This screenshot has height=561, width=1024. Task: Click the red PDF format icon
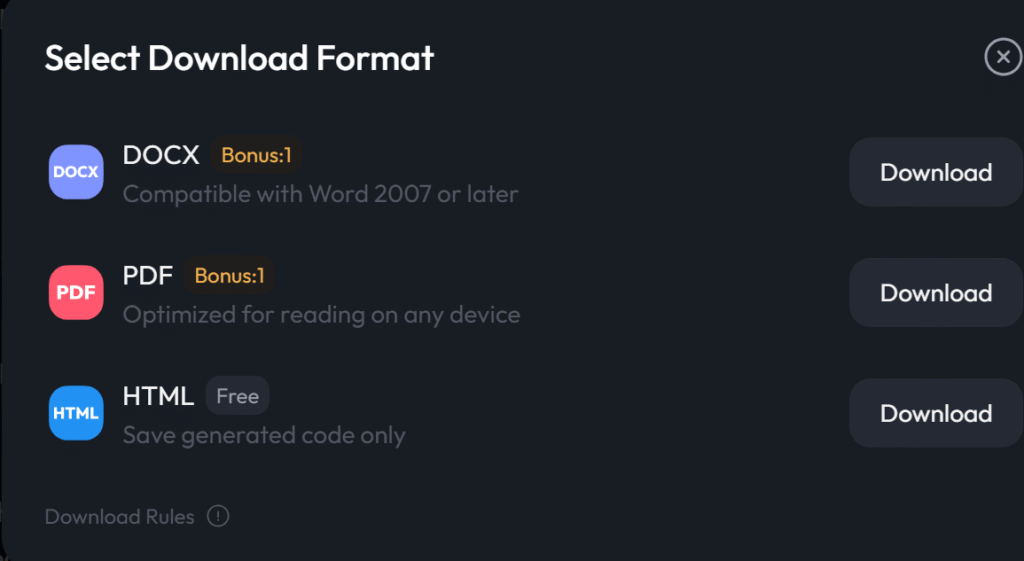click(76, 293)
